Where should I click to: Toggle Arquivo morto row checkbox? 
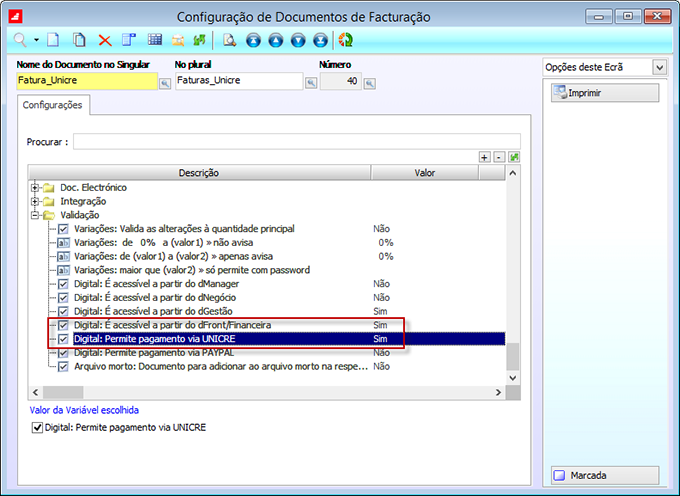tap(63, 367)
